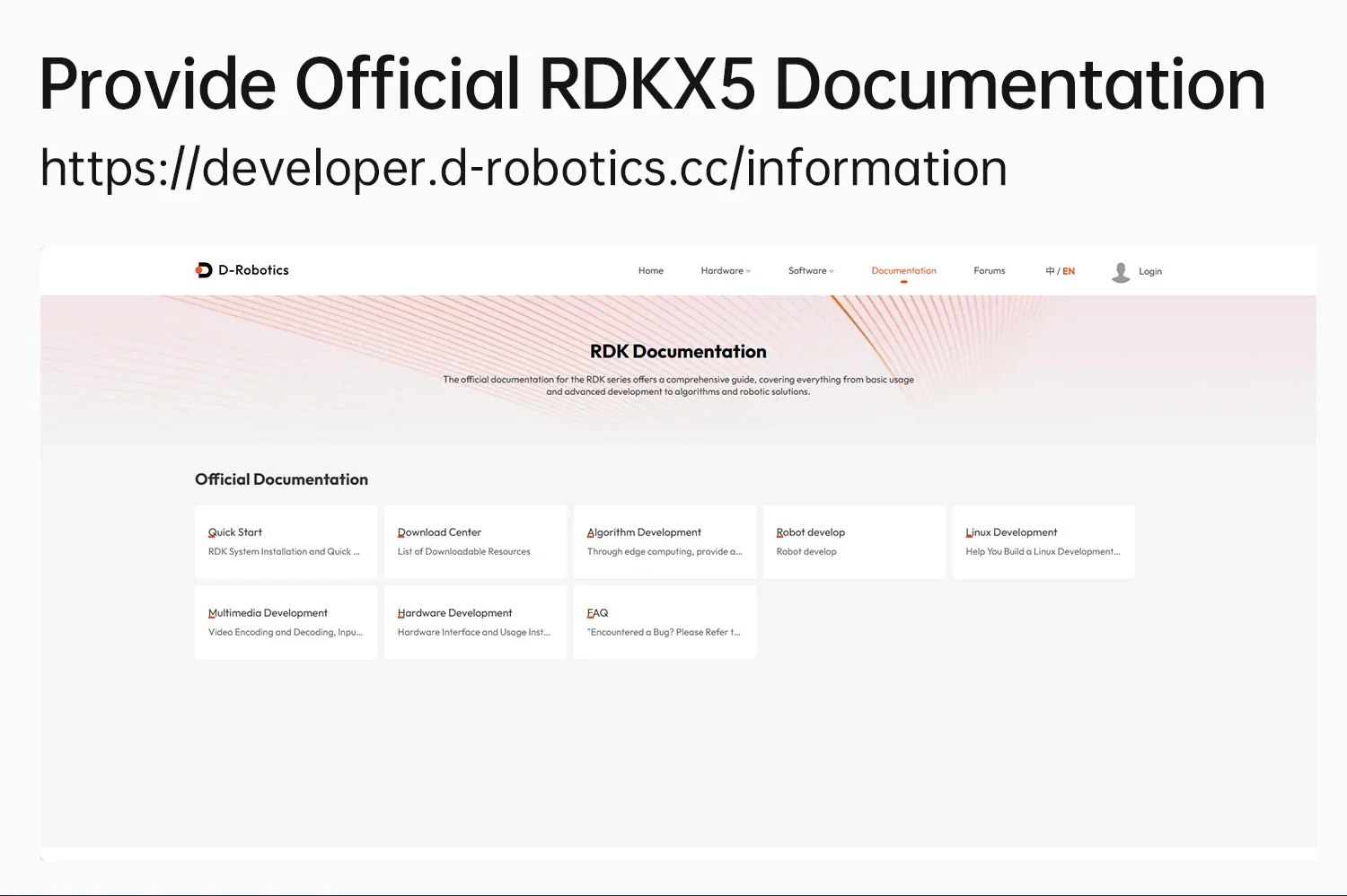Click 'List of Downloadable Resources' description
The height and width of the screenshot is (896, 1347).
[464, 552]
